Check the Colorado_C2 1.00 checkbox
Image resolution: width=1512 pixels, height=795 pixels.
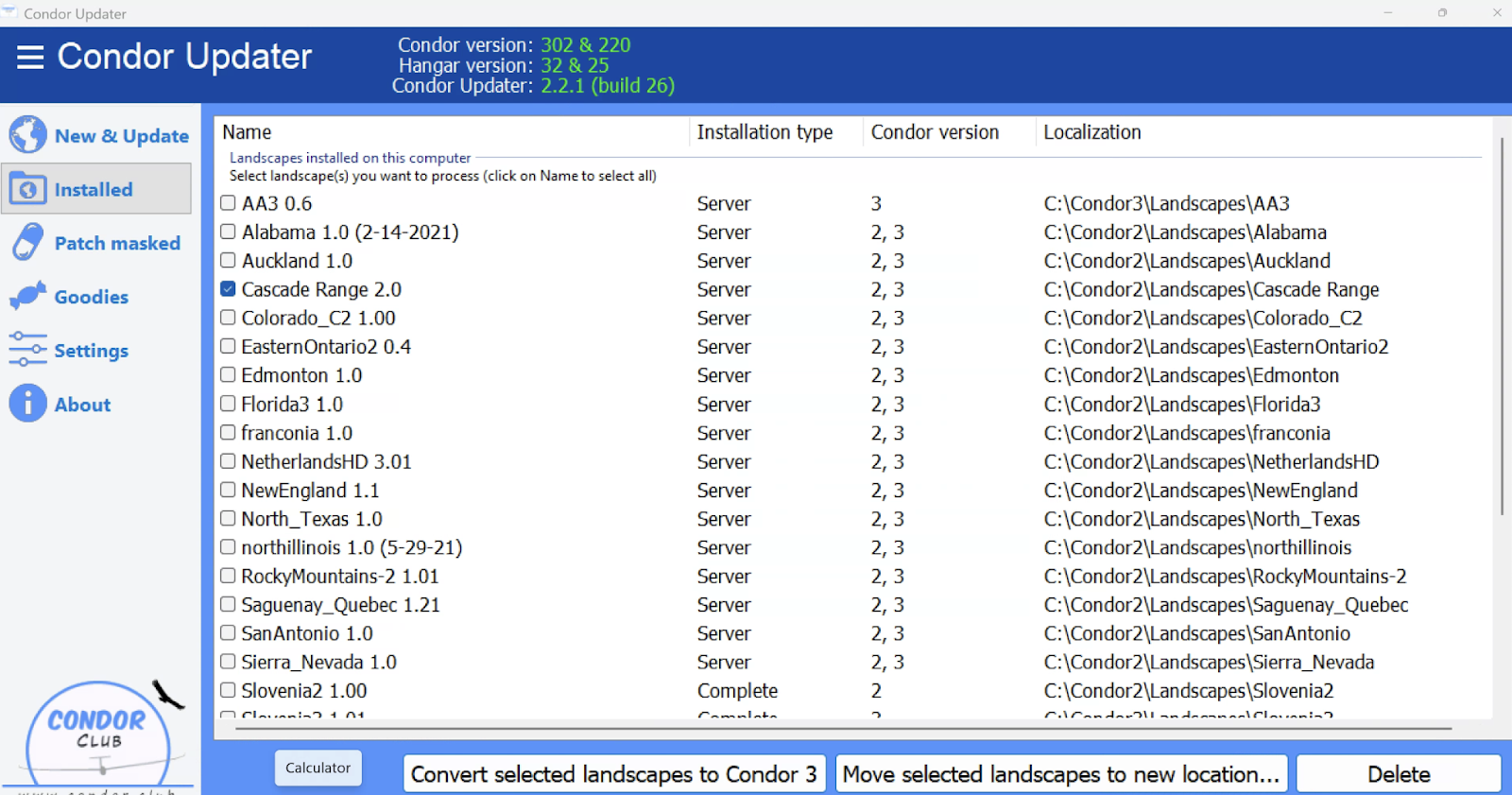228,318
